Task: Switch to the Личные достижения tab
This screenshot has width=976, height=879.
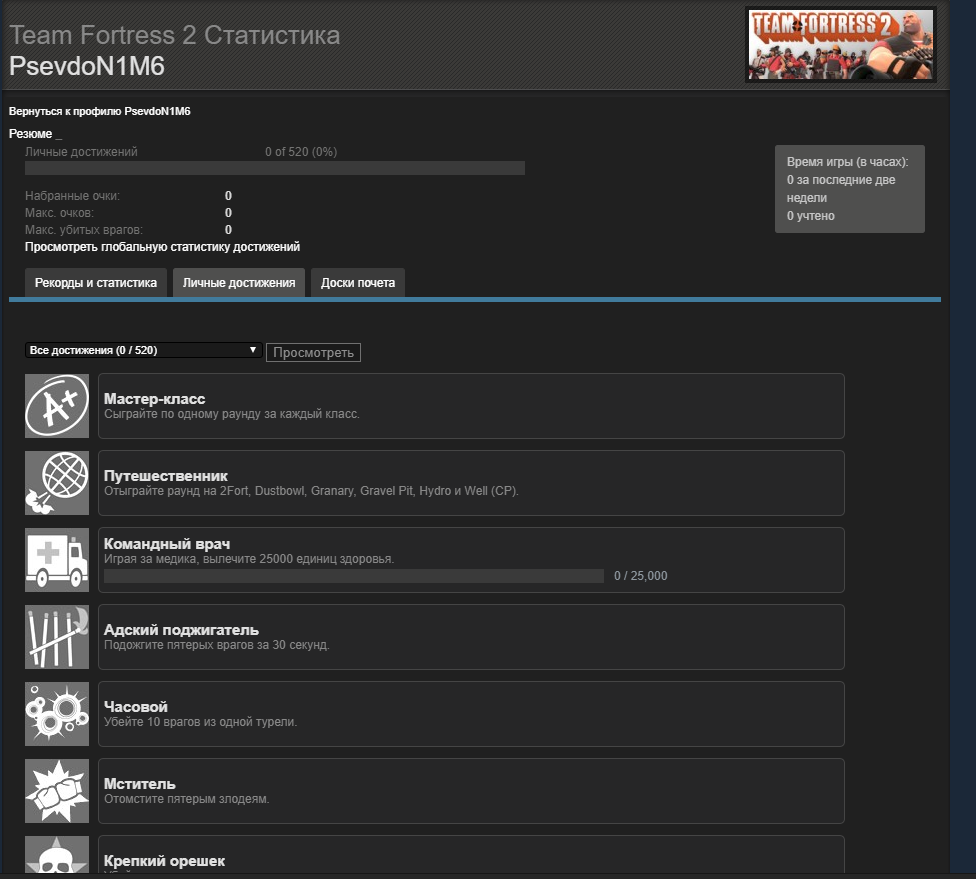Action: [239, 283]
